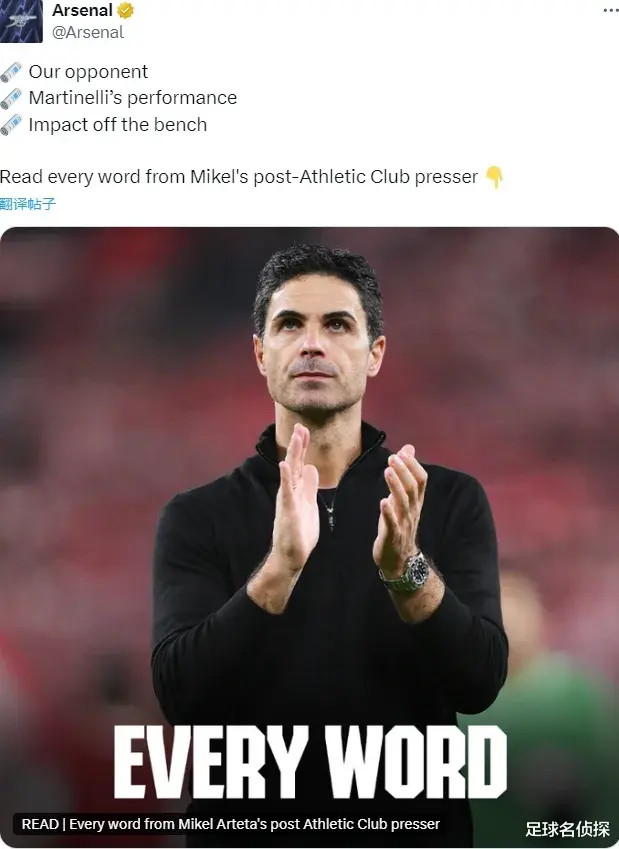Screen dimensions: 619x849
Task: Click newspaper emoji beside Impact off the bench
Action: tap(11, 125)
